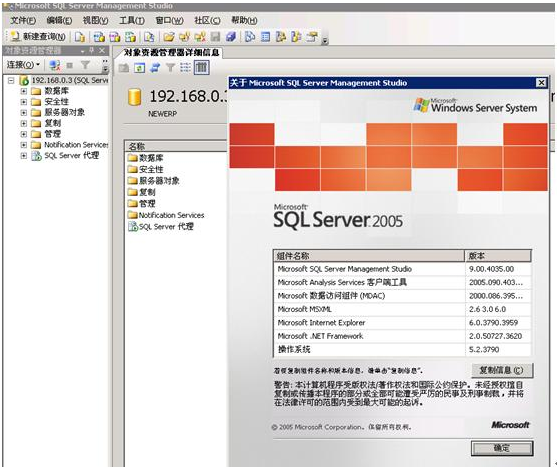Select Notification Services in details list
This screenshot has width=557, height=468.
click(x=166, y=215)
